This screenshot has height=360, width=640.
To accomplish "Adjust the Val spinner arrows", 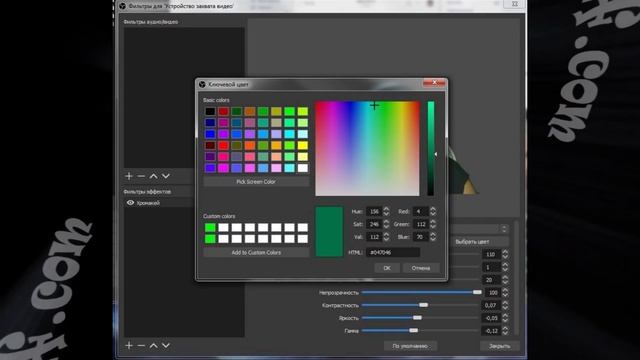I will click(x=386, y=237).
